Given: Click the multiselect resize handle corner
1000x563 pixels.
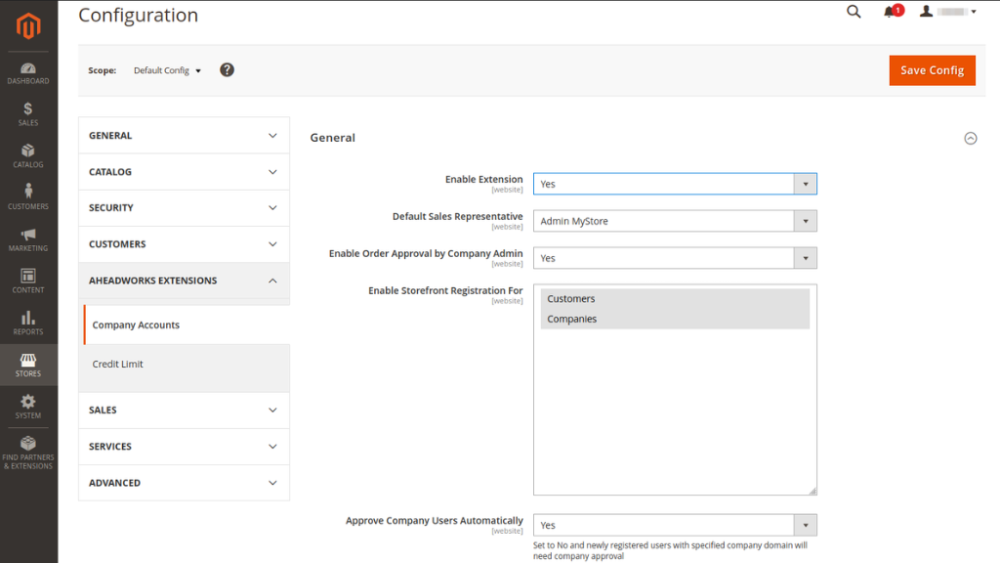Looking at the screenshot, I should tap(812, 490).
